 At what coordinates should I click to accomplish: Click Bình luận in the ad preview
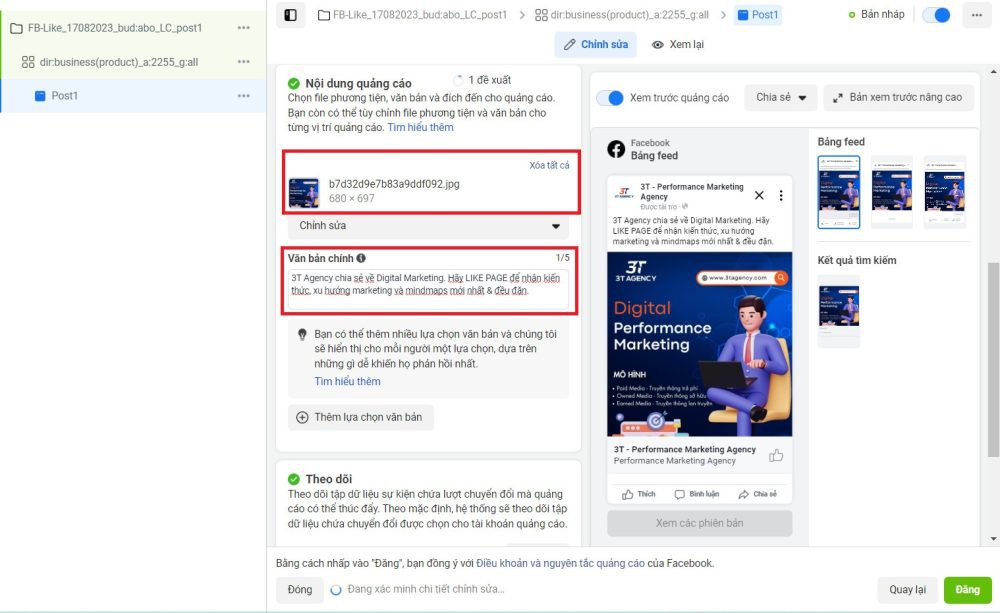click(x=696, y=494)
